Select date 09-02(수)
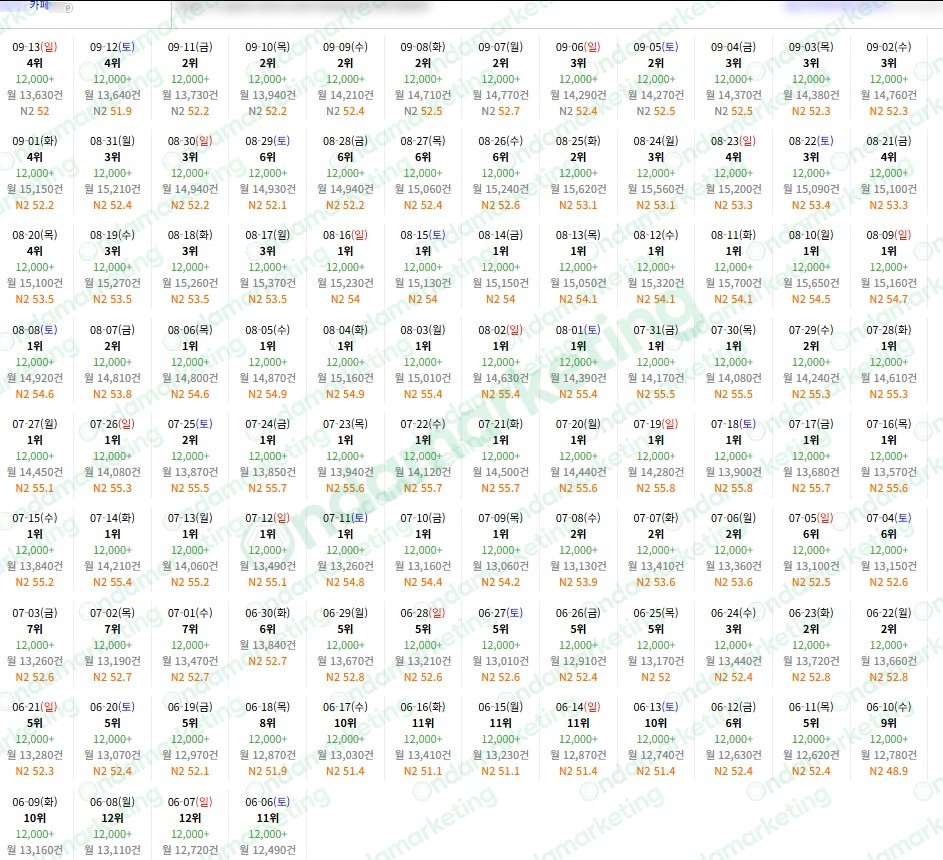This screenshot has height=860, width=943. 888,47
